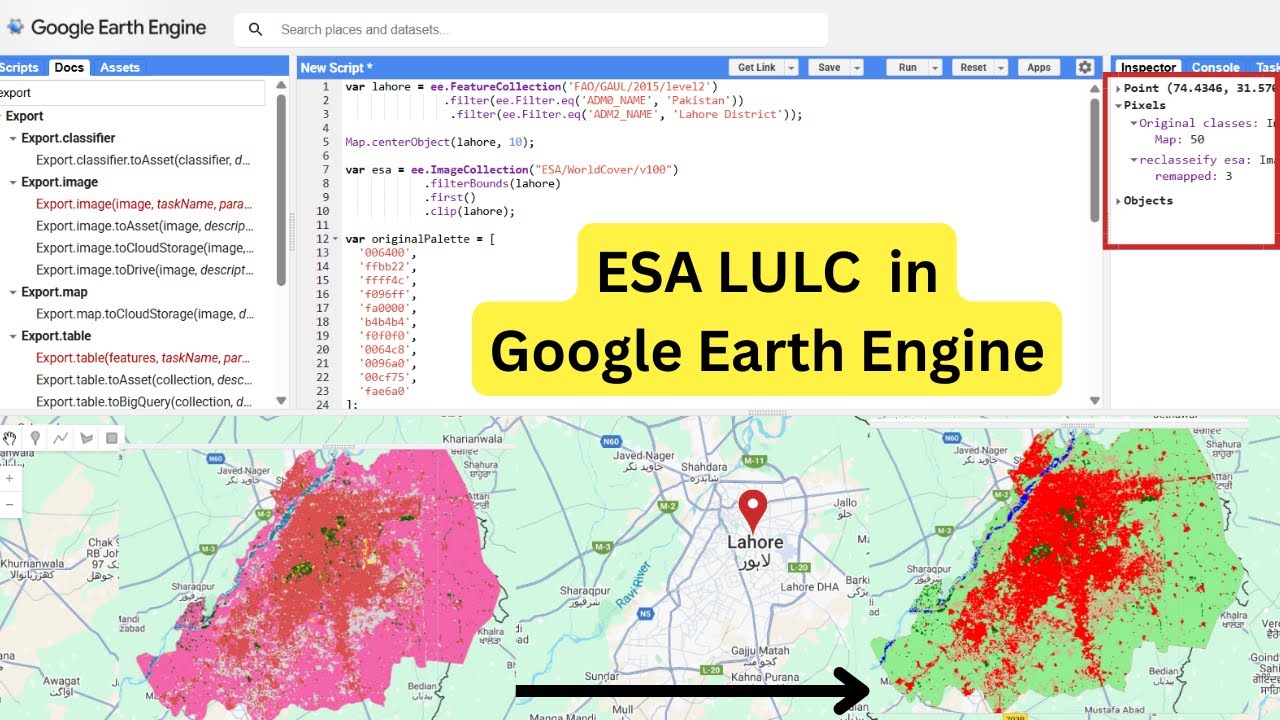Open Export.image(image, taskName...) doc entry
The height and width of the screenshot is (720, 1280).
[143, 204]
